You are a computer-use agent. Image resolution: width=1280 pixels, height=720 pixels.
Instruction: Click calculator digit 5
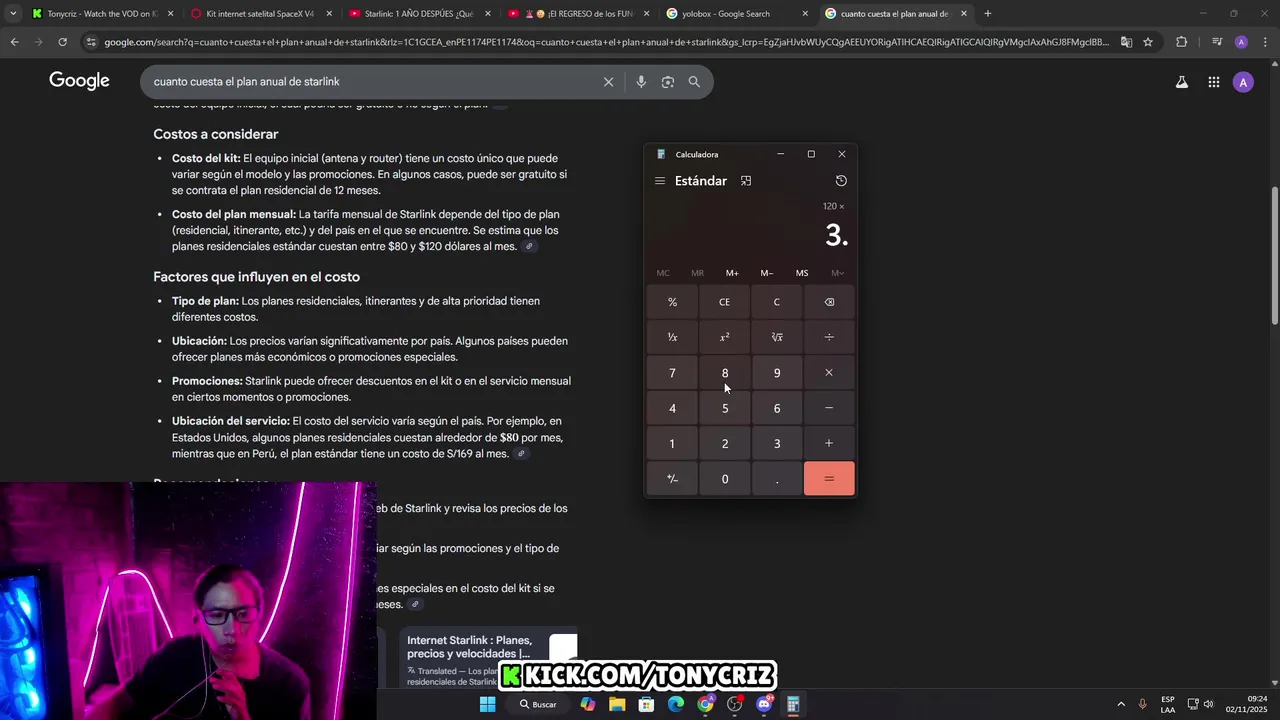coord(724,408)
